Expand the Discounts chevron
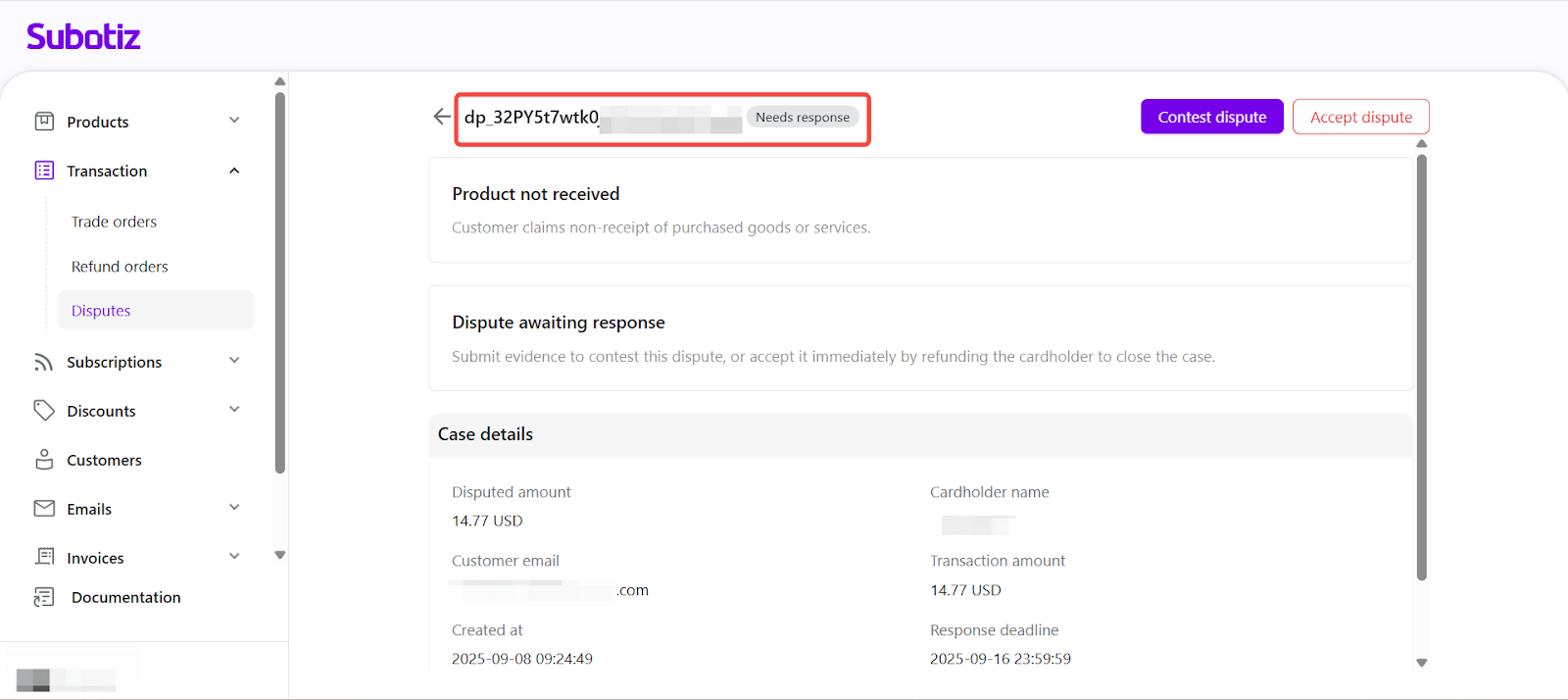1568x700 pixels. tap(234, 410)
